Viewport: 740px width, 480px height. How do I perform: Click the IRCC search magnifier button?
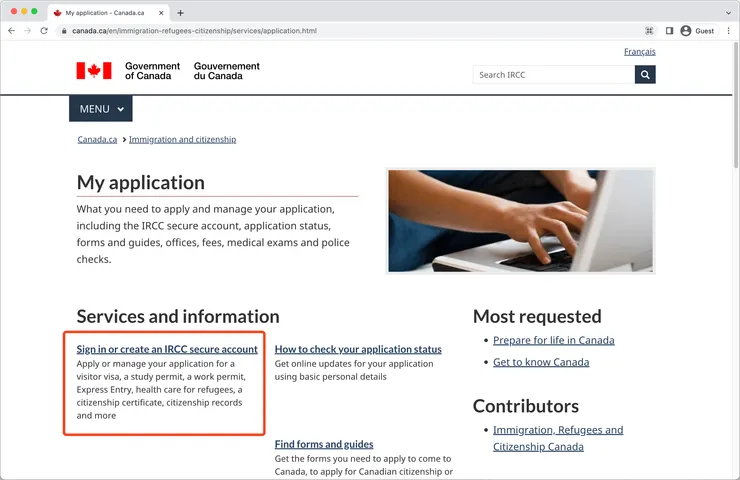click(x=645, y=75)
